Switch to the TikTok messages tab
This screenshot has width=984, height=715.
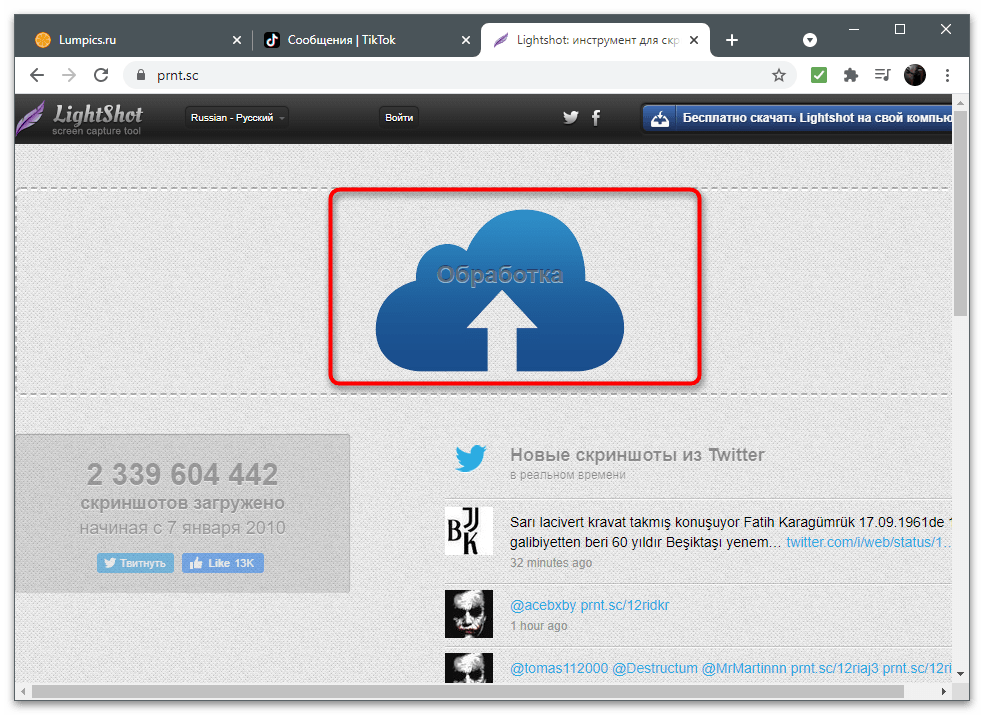pos(366,40)
